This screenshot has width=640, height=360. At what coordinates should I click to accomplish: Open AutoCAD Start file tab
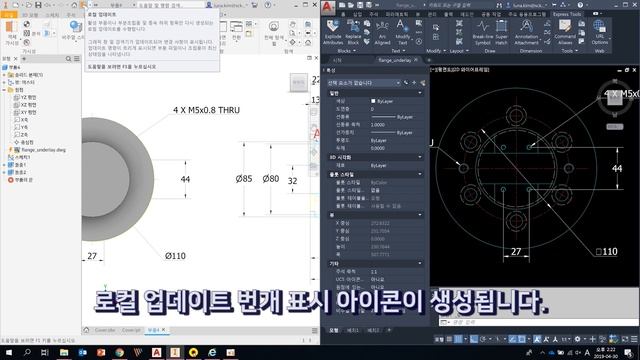(337, 60)
